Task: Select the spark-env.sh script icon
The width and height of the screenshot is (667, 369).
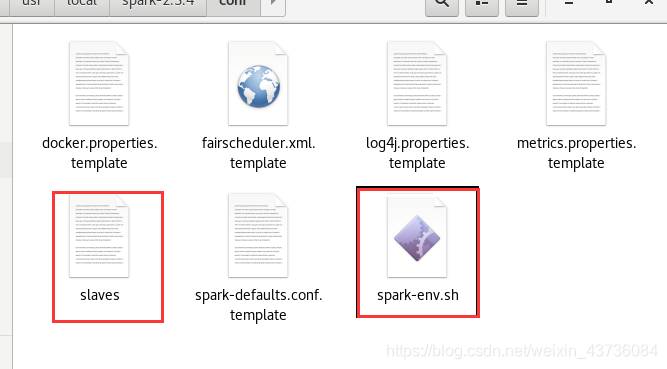Action: [x=417, y=235]
